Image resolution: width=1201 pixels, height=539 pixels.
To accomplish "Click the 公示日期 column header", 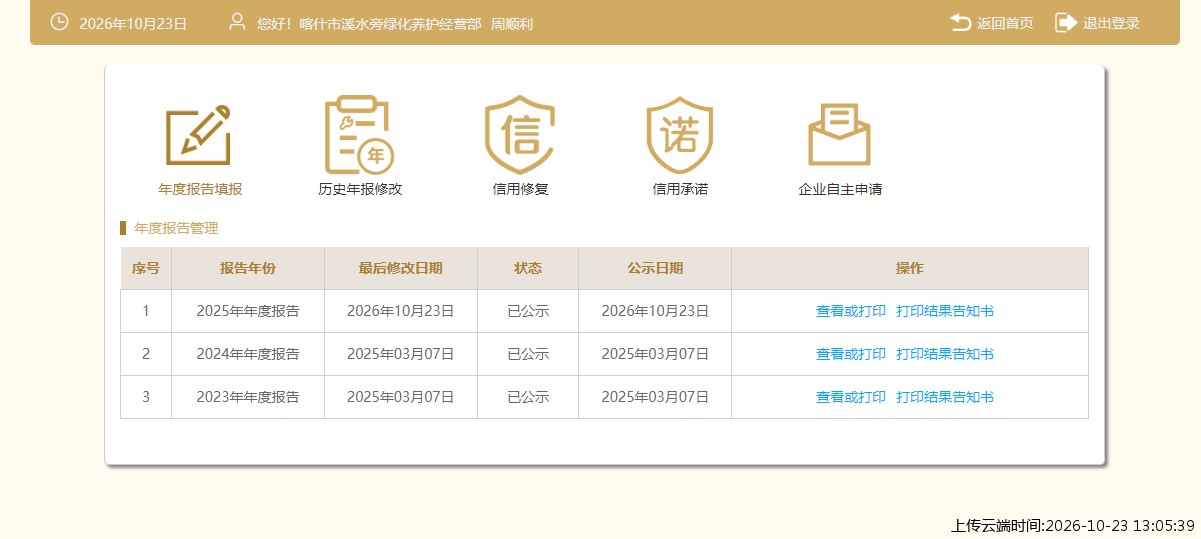I will tap(655, 268).
